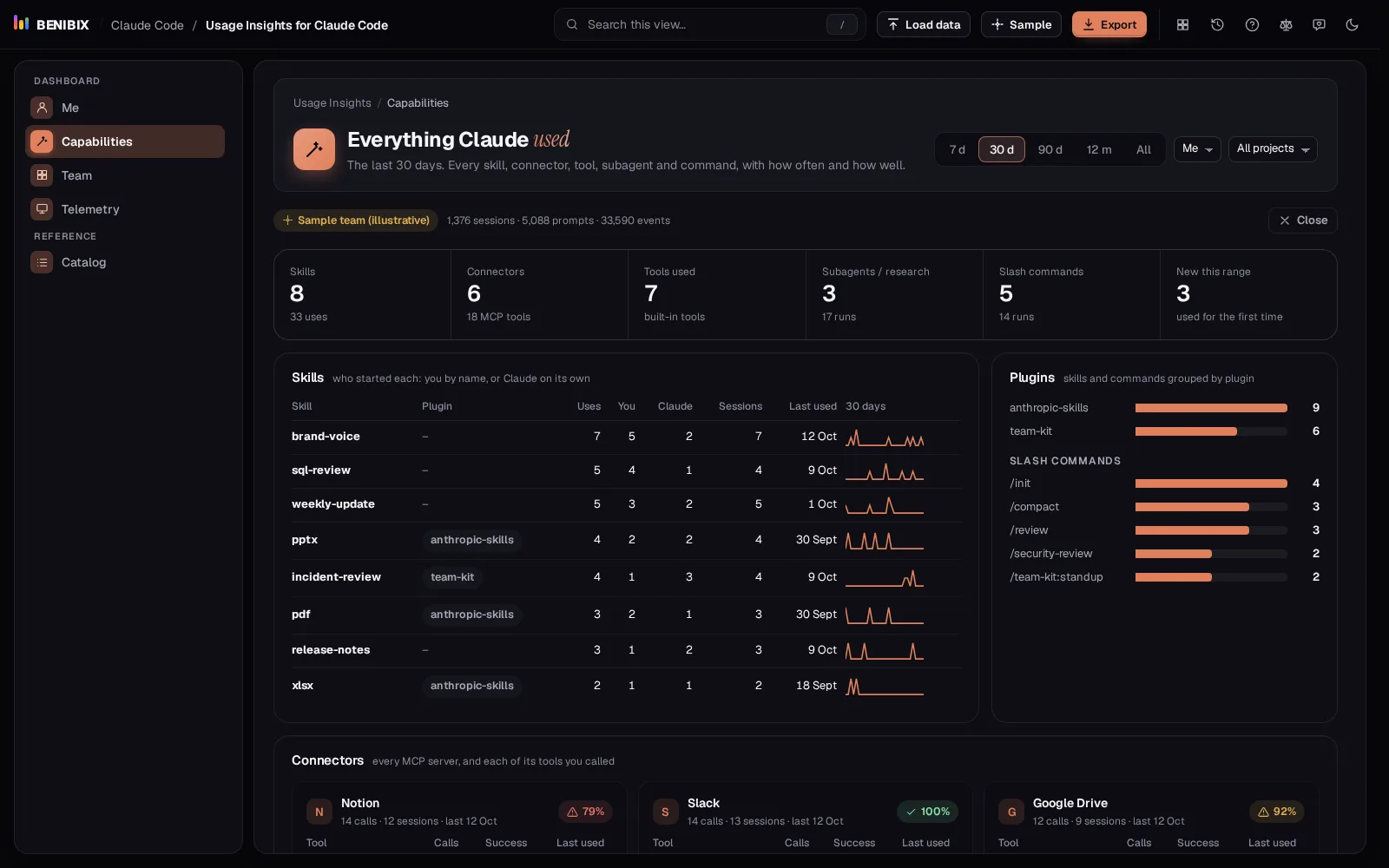Click the Google Drive 92% warning badge

coord(1277,812)
